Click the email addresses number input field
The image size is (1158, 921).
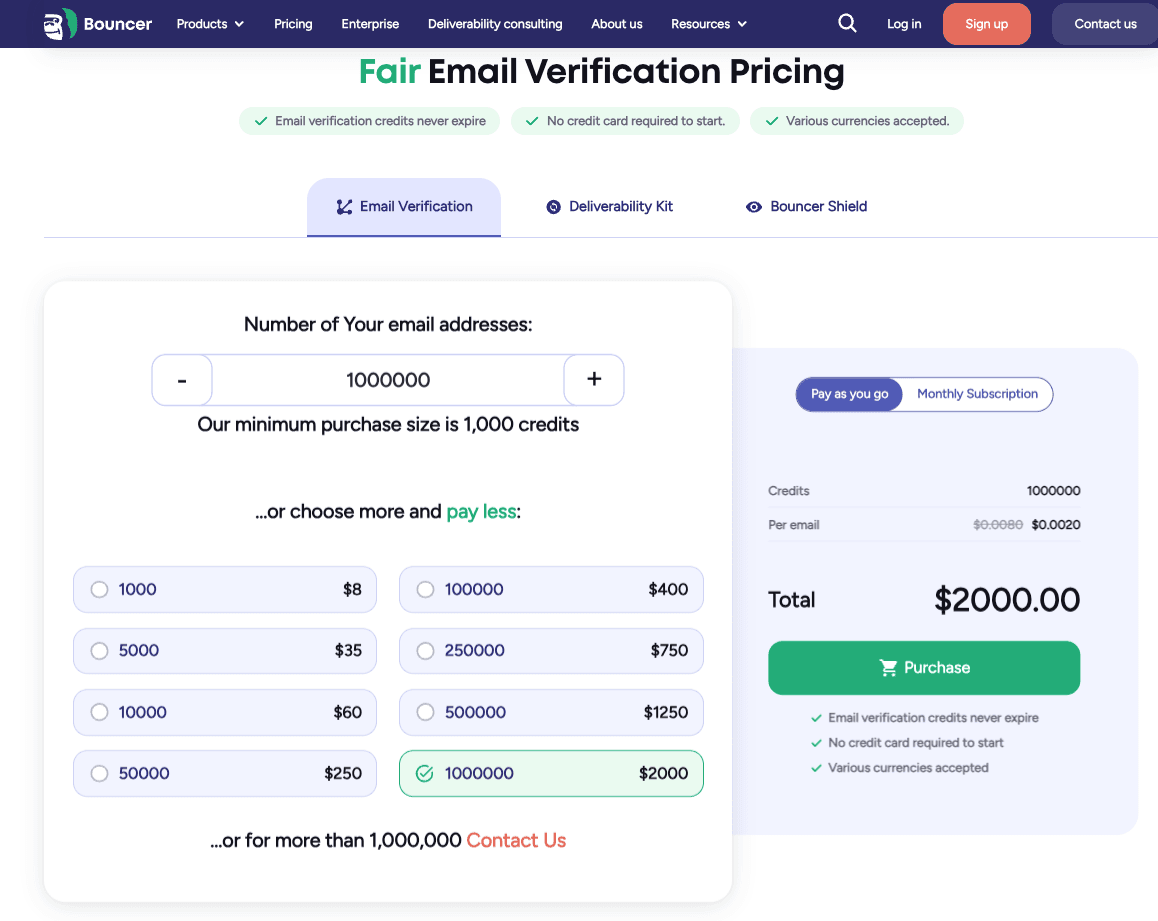[387, 380]
